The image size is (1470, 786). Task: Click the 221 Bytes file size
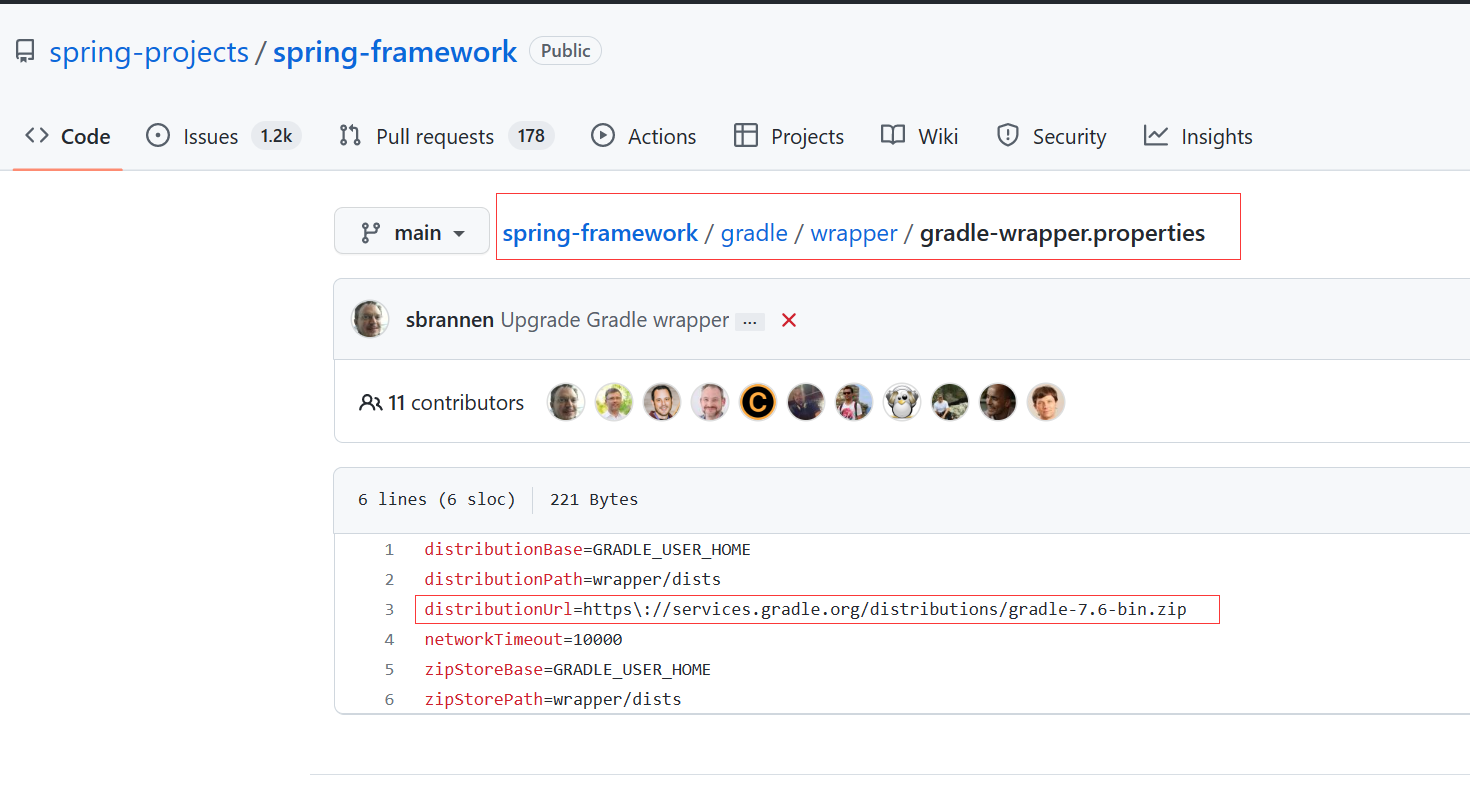tap(594, 499)
